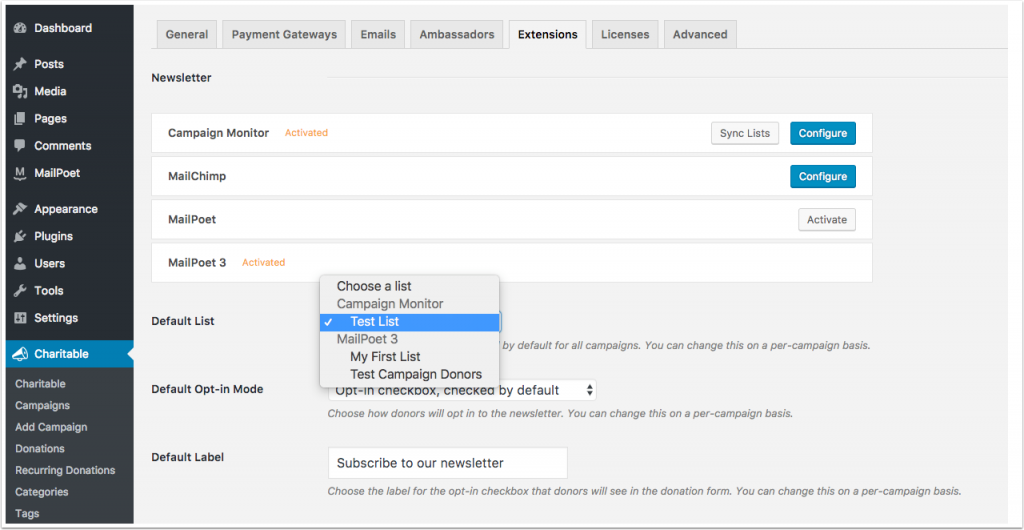1024x530 pixels.
Task: Click Sync Lists for Campaign Monitor
Action: point(744,133)
